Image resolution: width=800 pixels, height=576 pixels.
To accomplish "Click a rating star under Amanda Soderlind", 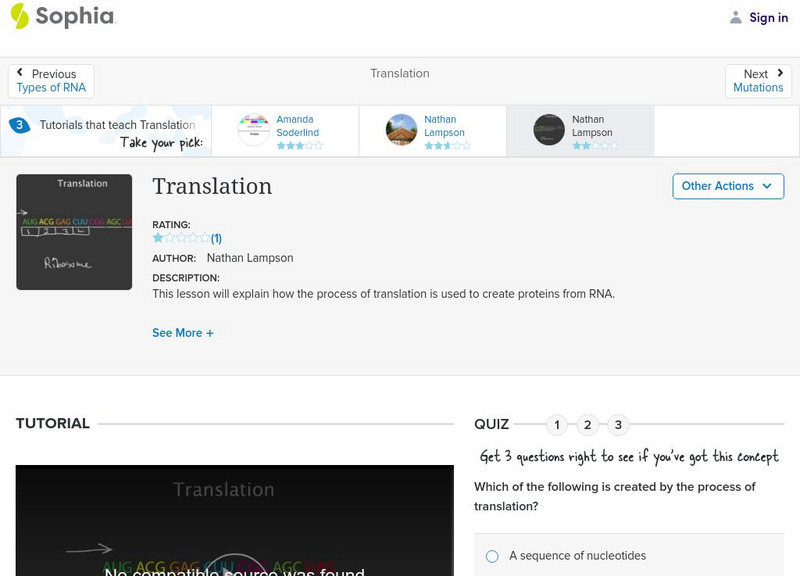I will (290, 144).
